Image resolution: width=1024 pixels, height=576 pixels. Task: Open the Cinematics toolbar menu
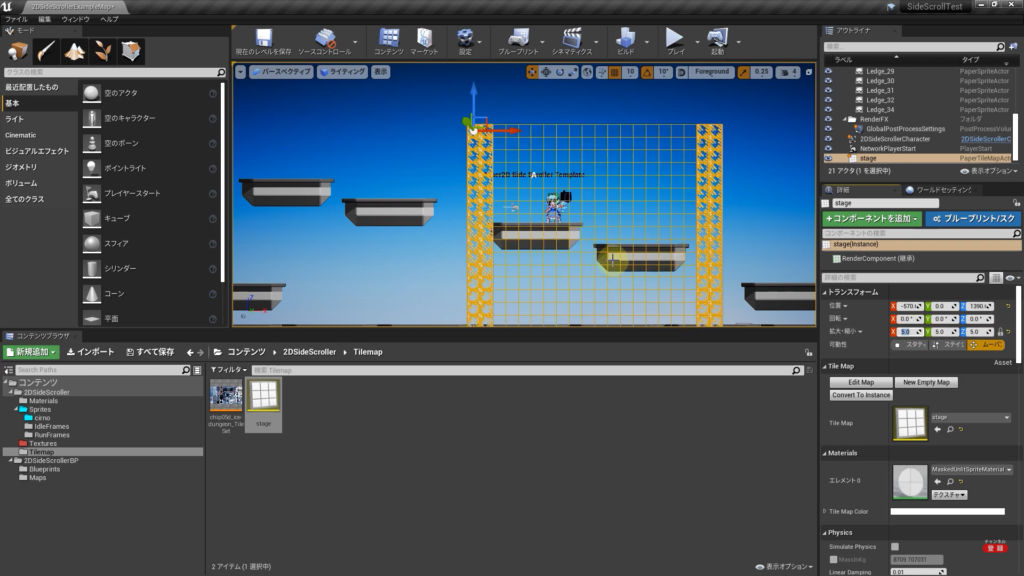(x=572, y=40)
